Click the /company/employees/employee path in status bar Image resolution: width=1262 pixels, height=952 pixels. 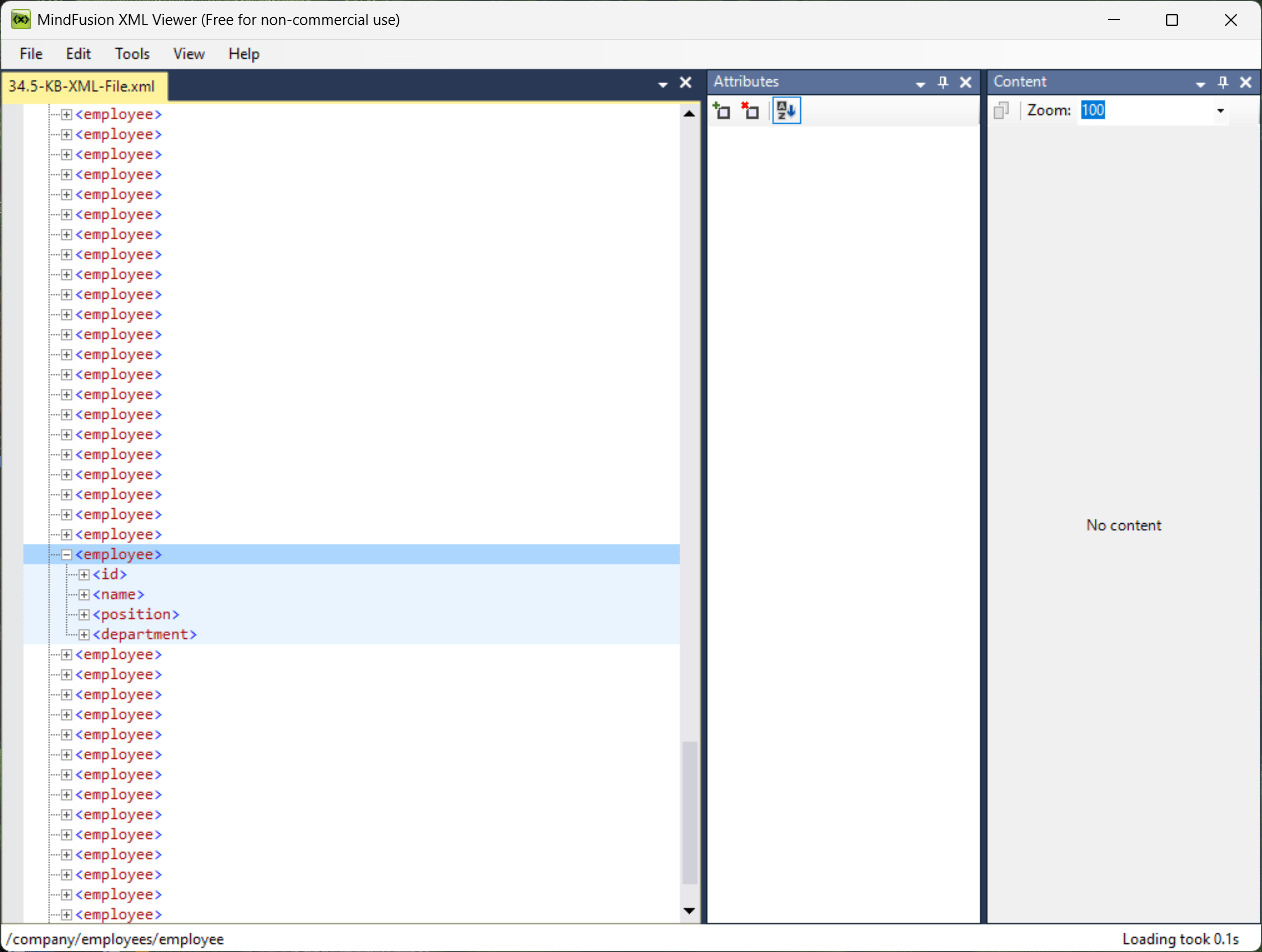click(x=115, y=939)
